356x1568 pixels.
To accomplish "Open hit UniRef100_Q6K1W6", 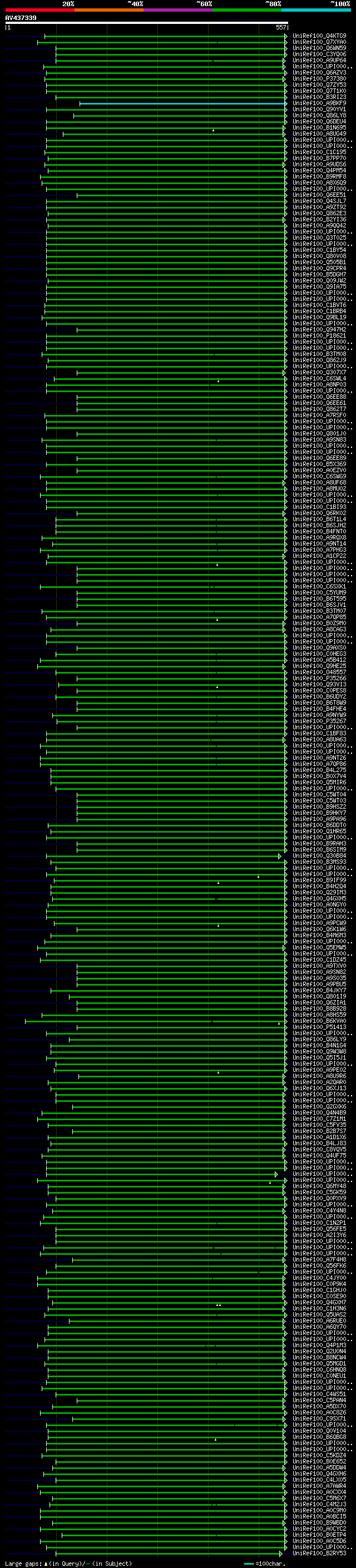I will pos(319,929).
